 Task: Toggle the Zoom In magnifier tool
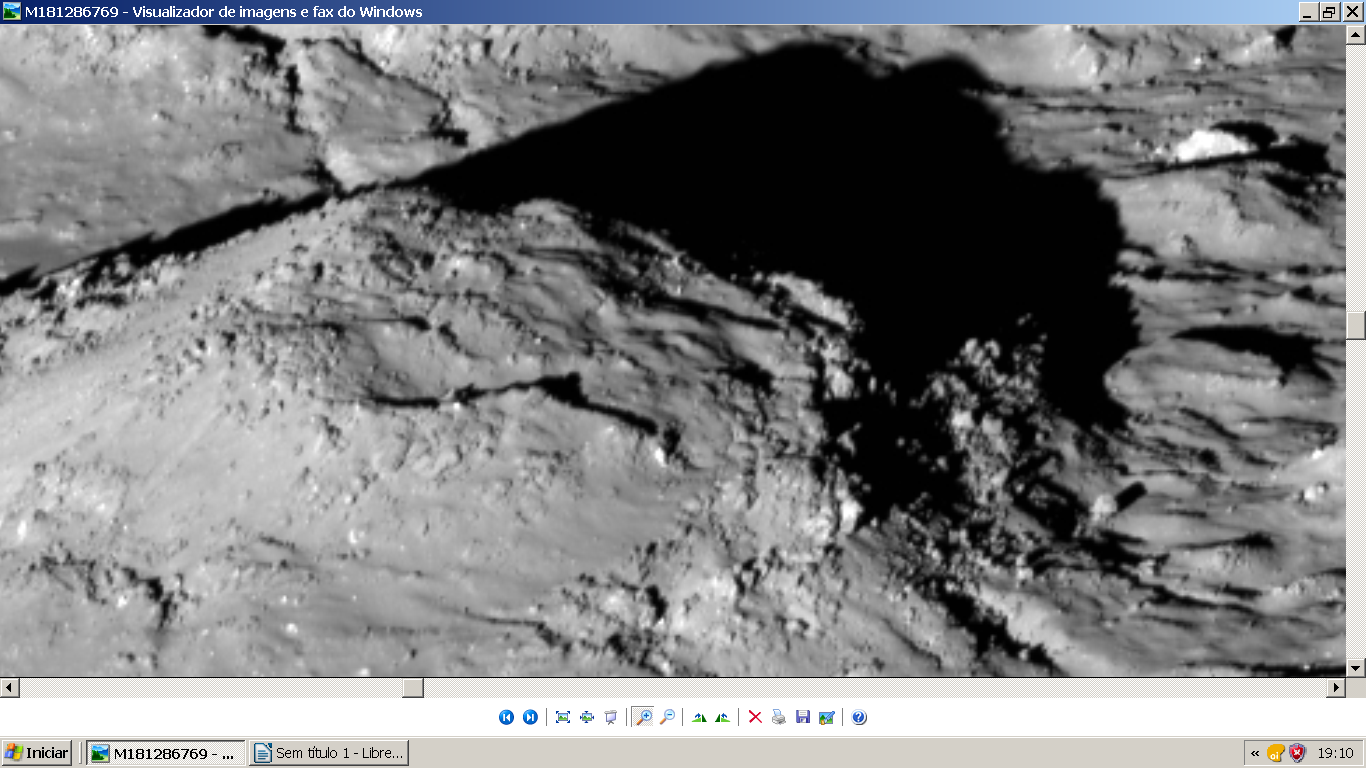click(643, 717)
